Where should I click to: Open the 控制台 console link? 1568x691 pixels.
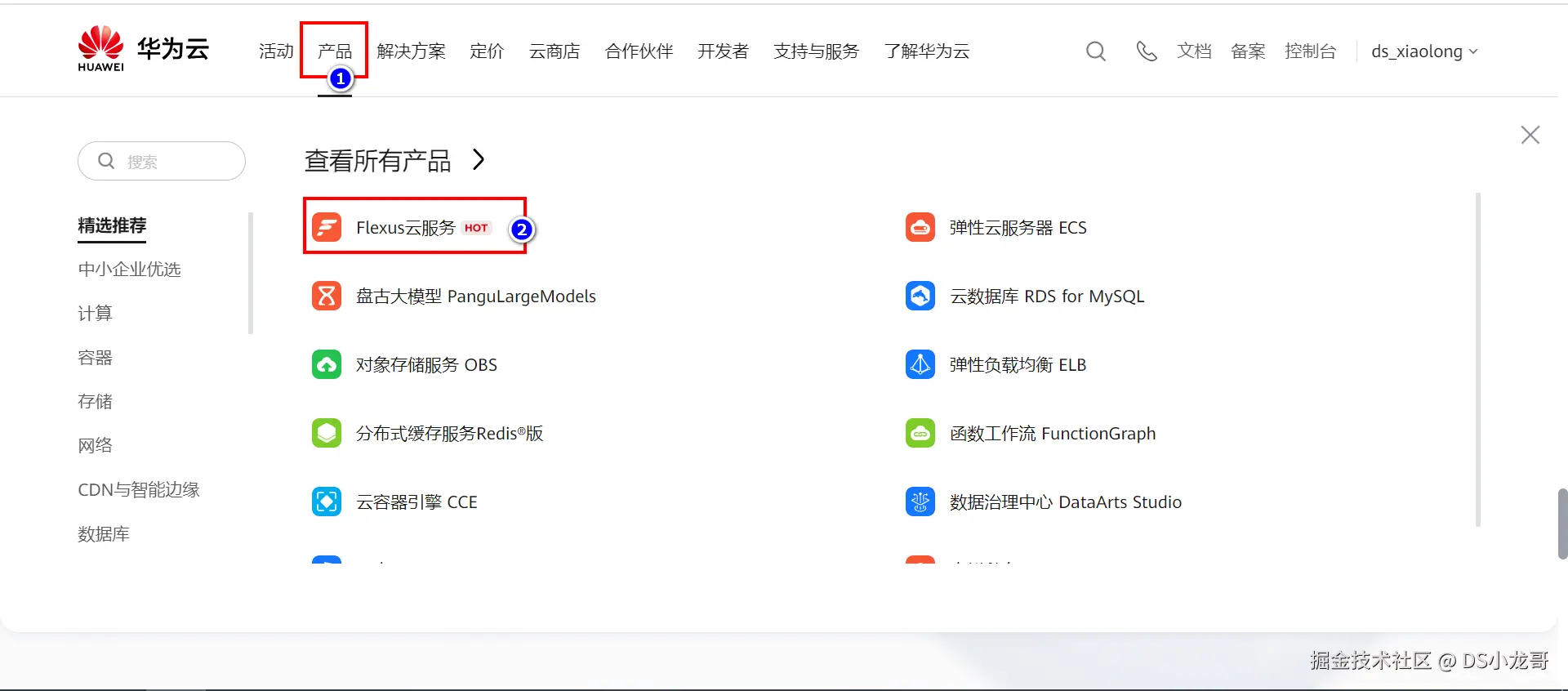click(x=1310, y=51)
